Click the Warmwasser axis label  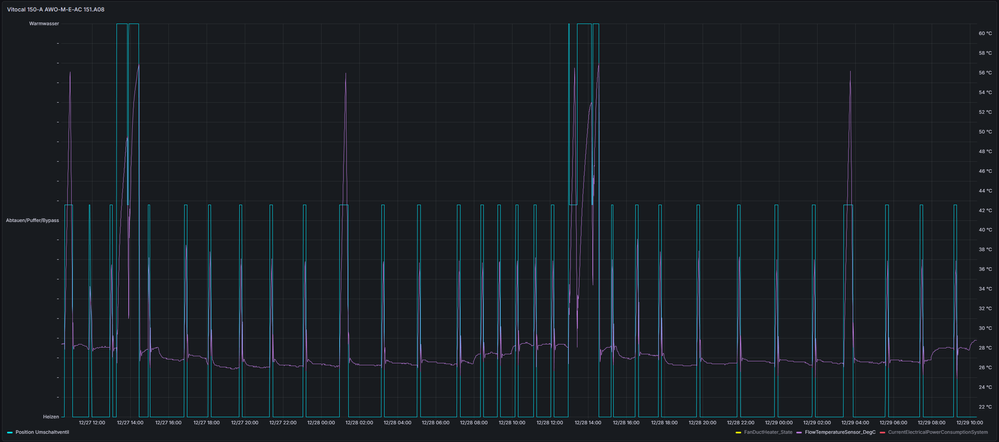click(45, 24)
